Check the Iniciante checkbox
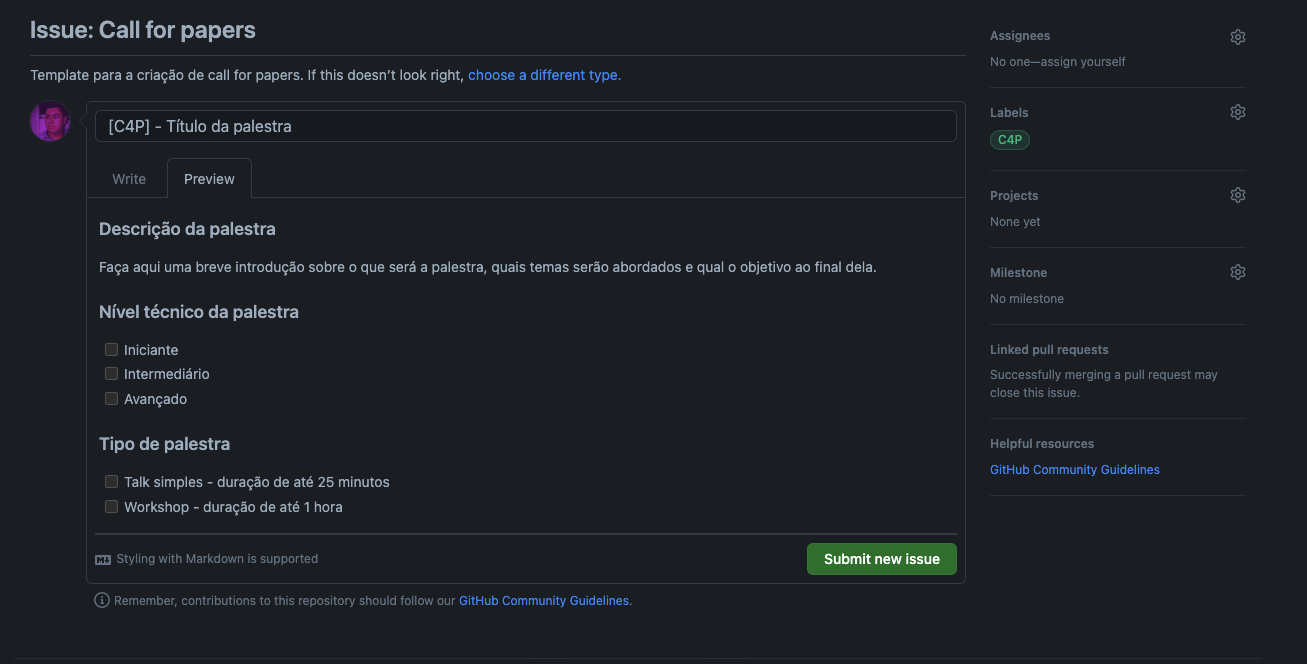1307x664 pixels. click(x=112, y=350)
